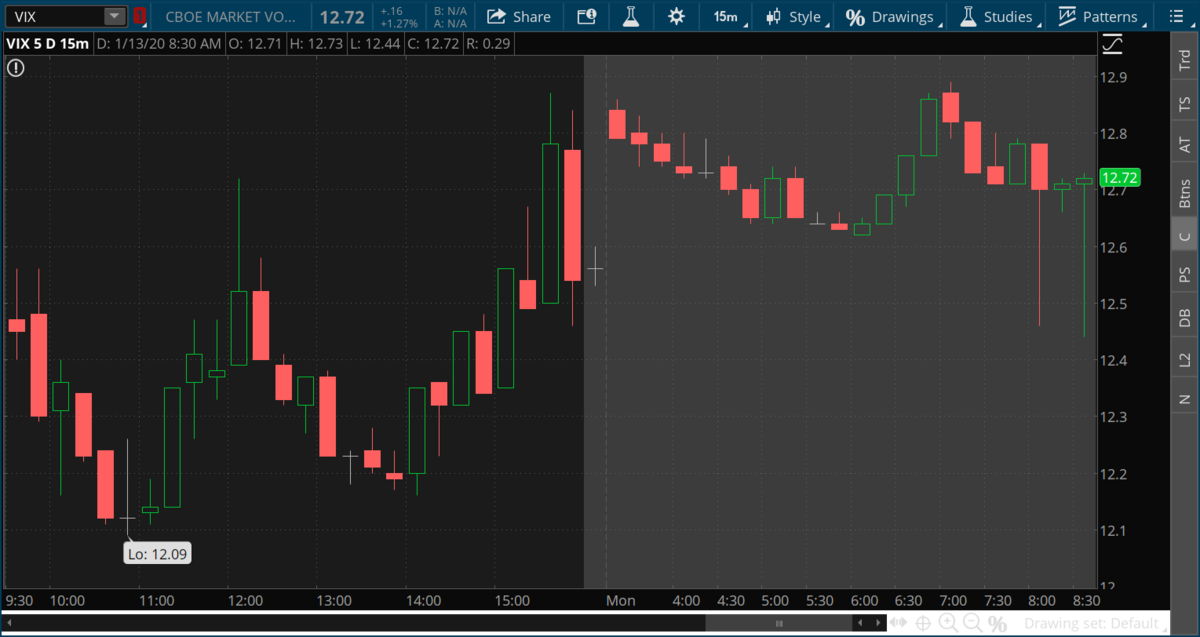Click the VIX symbol input field

[x=54, y=16]
